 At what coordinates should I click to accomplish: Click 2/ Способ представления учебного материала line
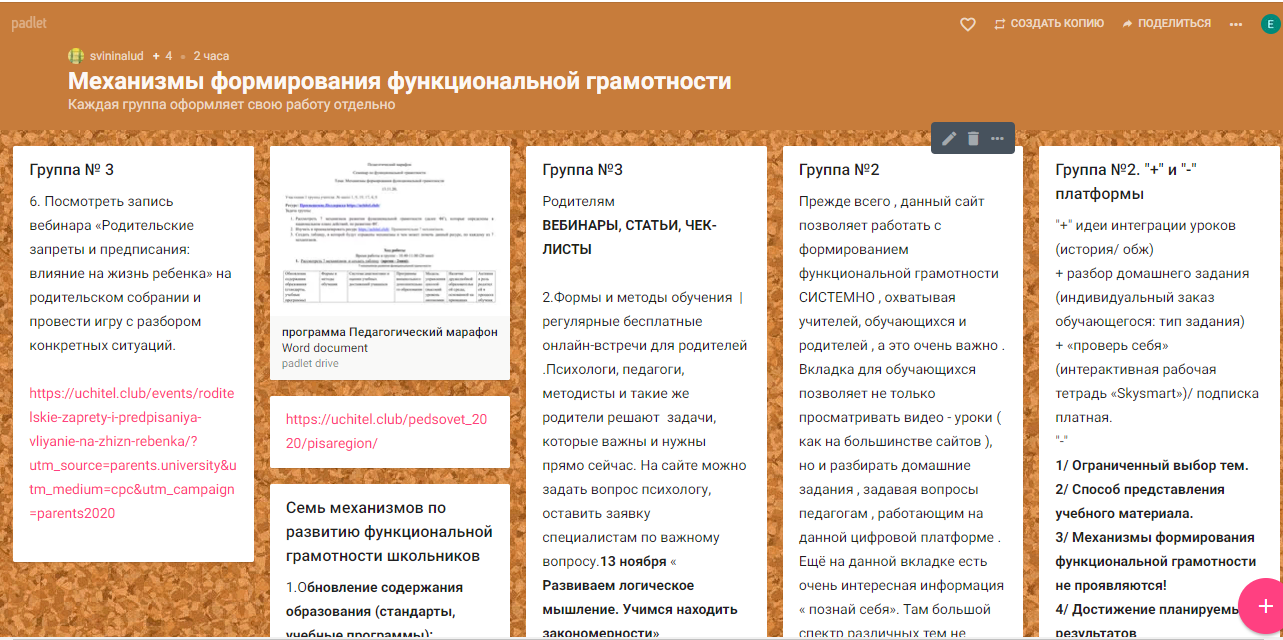pyautogui.click(x=1140, y=501)
